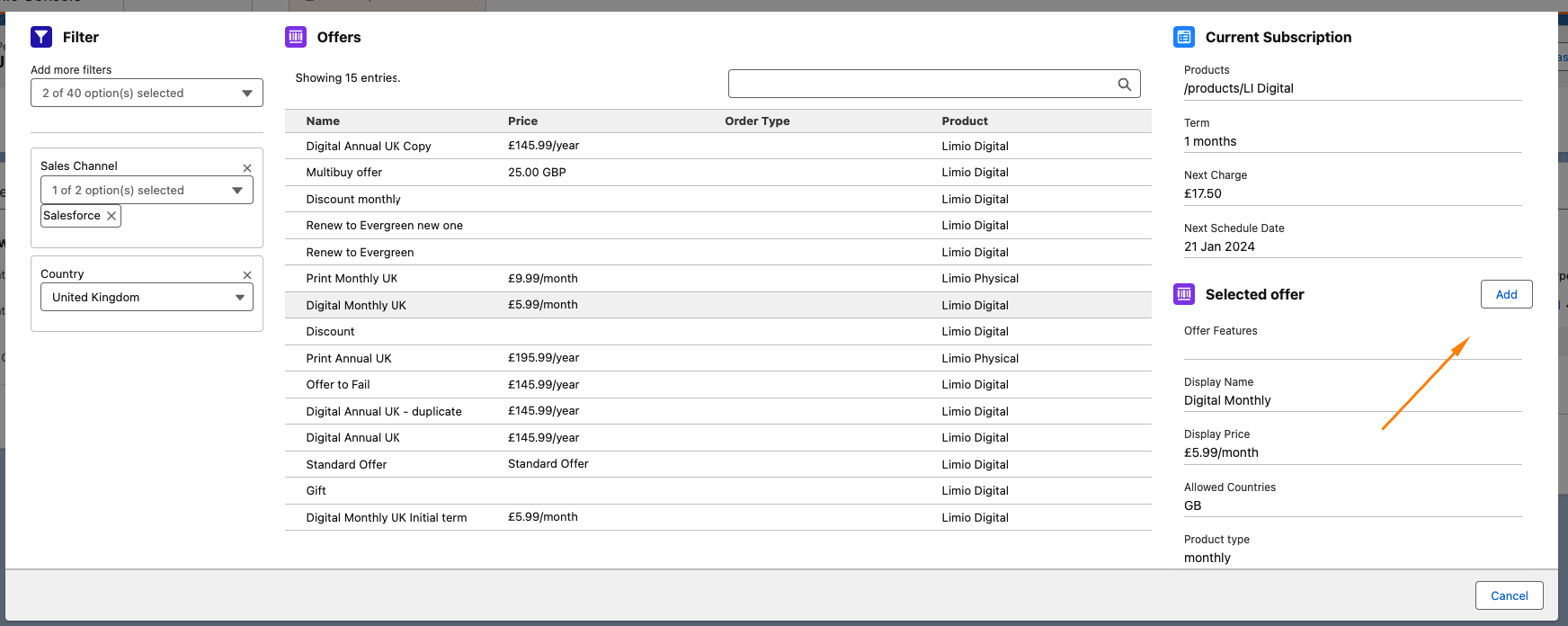The image size is (1568, 626).
Task: Select the Print Monthly UK offer
Action: click(717, 278)
